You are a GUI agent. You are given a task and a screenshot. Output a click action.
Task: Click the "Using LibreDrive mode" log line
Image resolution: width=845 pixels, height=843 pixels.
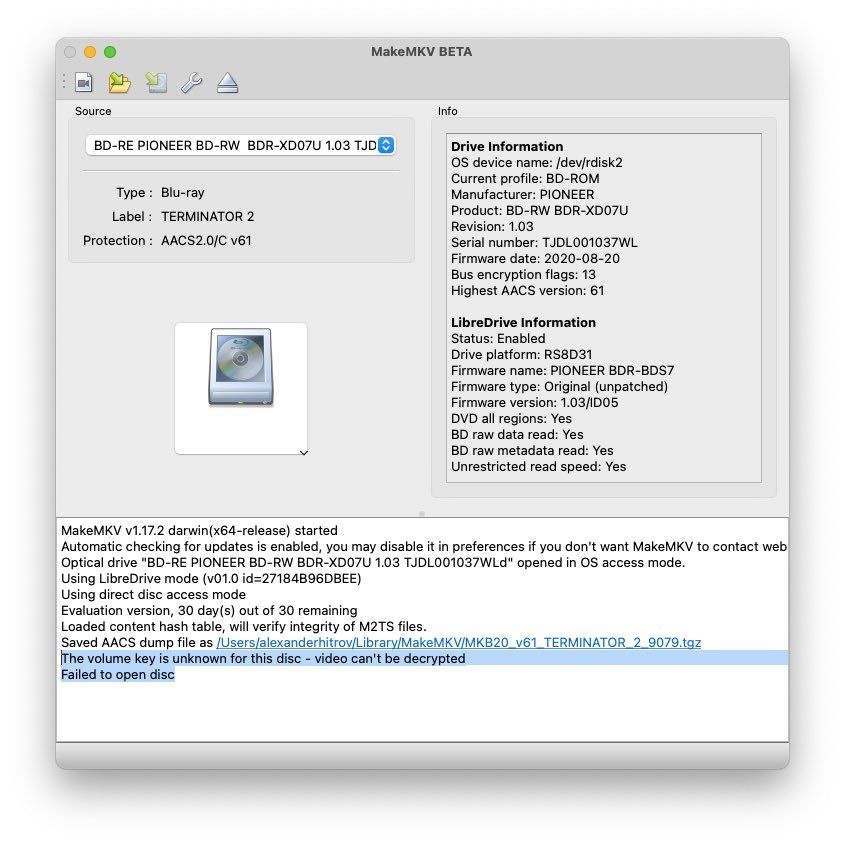[211, 578]
